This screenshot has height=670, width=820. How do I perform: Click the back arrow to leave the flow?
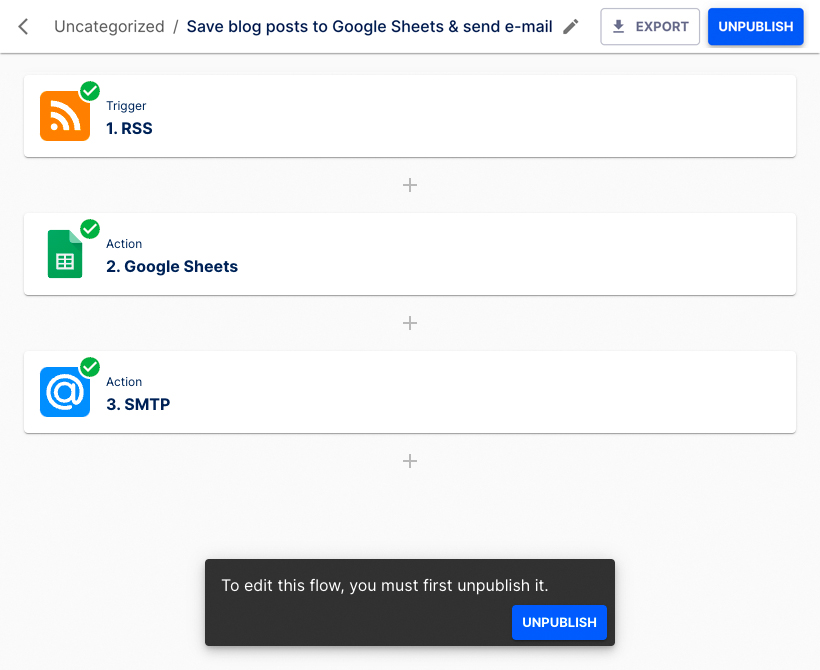(x=22, y=27)
